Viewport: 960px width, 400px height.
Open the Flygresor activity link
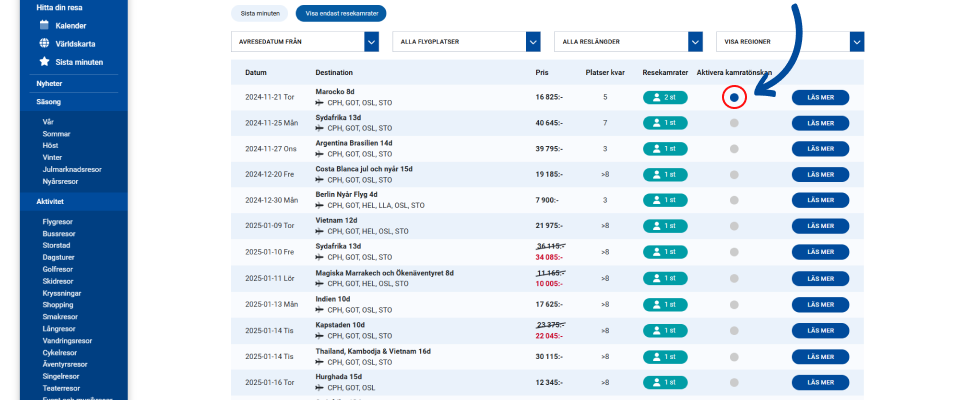57,222
